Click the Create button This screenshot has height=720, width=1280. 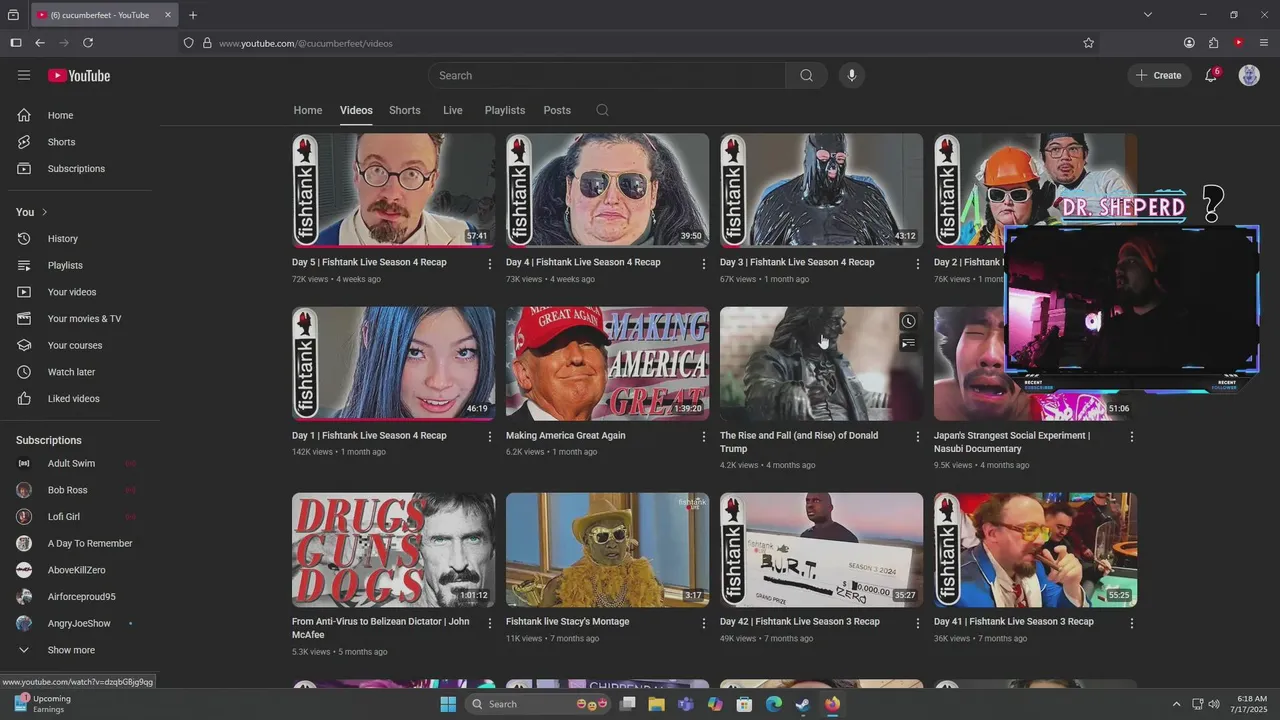(x=1159, y=75)
